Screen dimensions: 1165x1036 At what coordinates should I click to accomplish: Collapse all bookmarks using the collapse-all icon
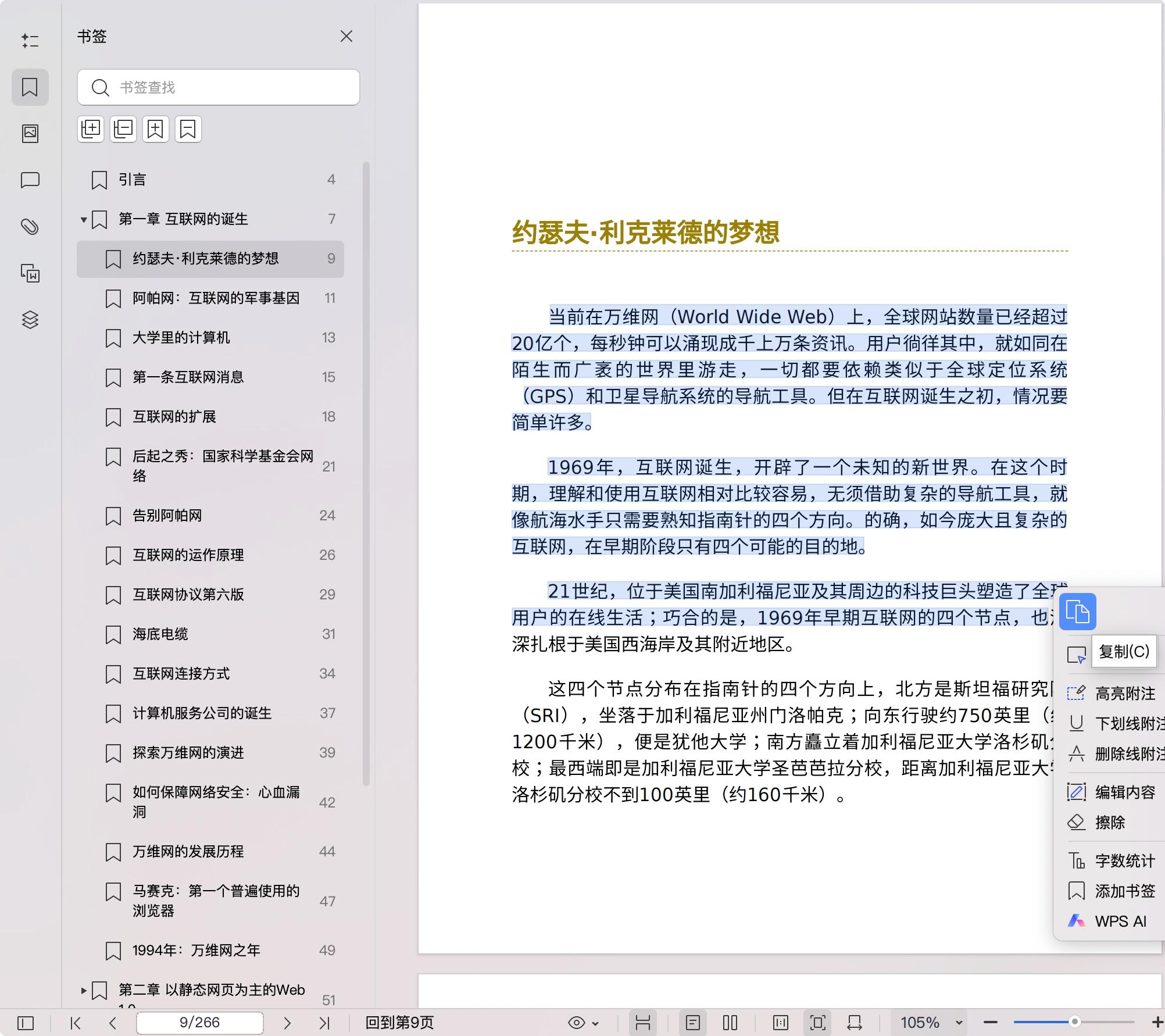[123, 129]
